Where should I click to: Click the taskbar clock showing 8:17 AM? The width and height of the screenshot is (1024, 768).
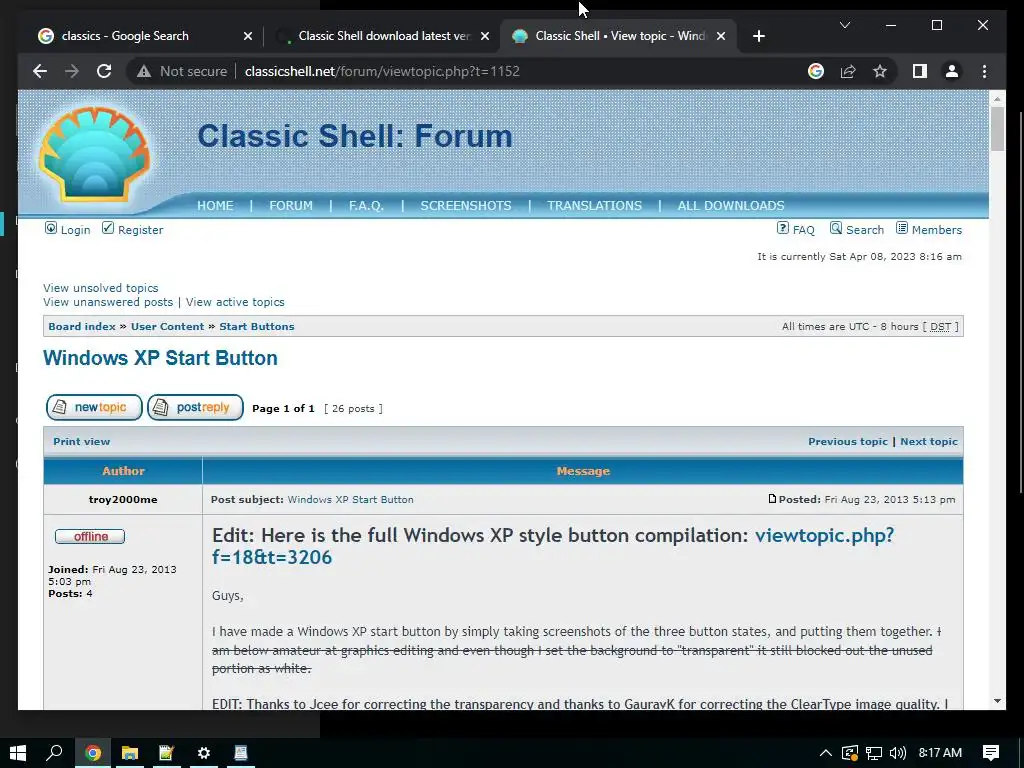940,753
